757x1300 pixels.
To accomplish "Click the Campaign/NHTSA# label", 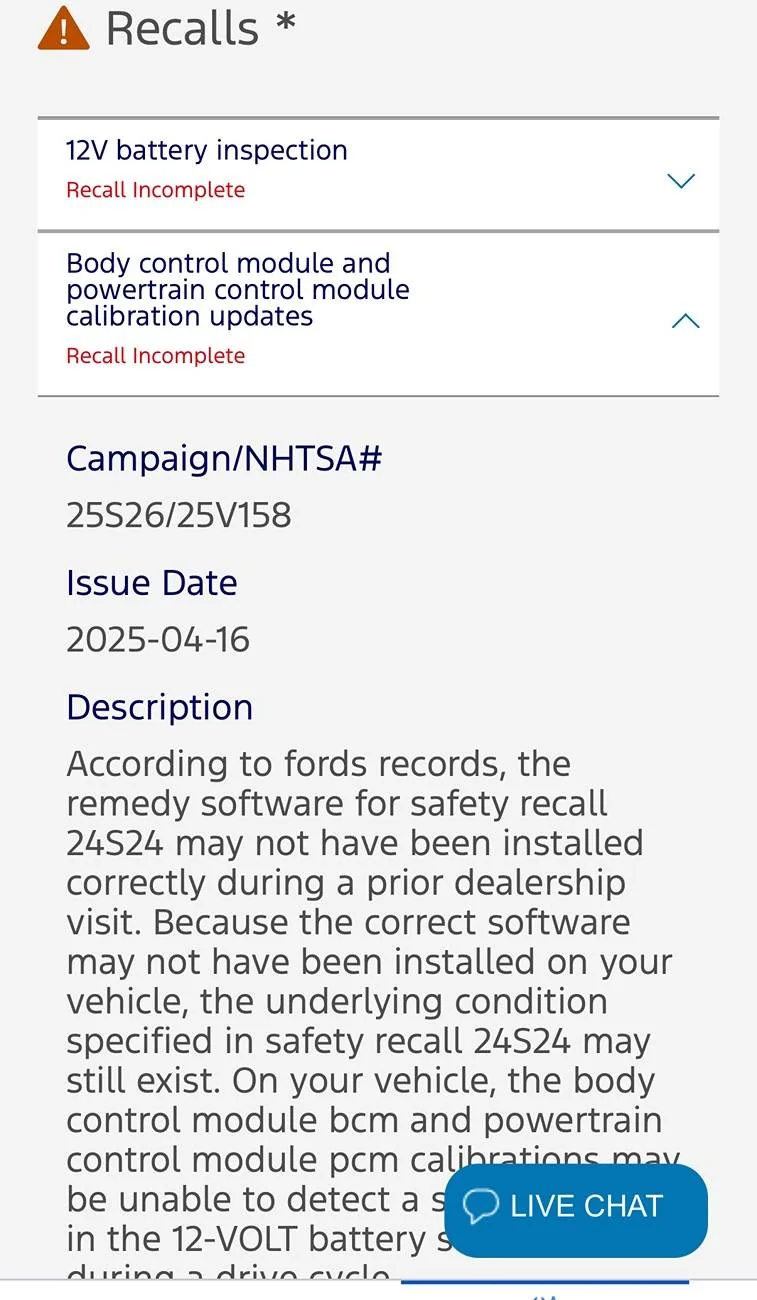I will (224, 460).
